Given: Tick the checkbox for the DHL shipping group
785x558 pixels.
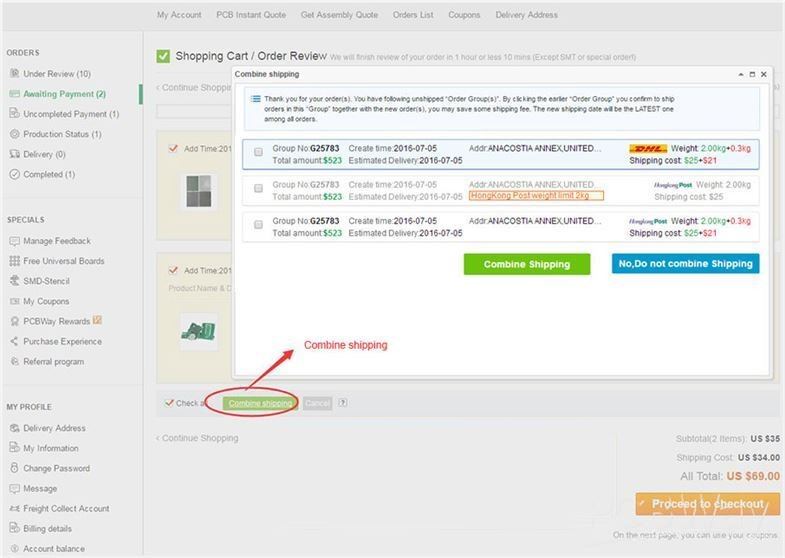Looking at the screenshot, I should (x=258, y=153).
